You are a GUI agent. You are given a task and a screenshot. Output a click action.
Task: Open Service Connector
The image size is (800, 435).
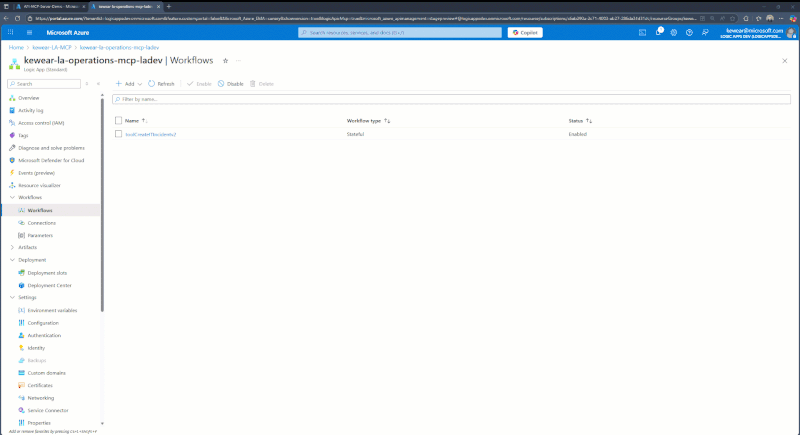click(x=48, y=410)
